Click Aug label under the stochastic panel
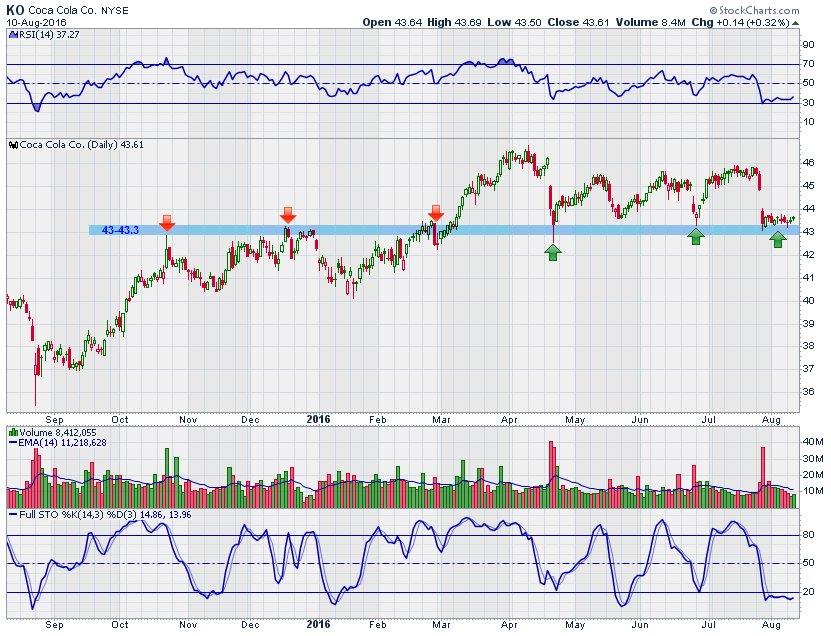 (771, 624)
